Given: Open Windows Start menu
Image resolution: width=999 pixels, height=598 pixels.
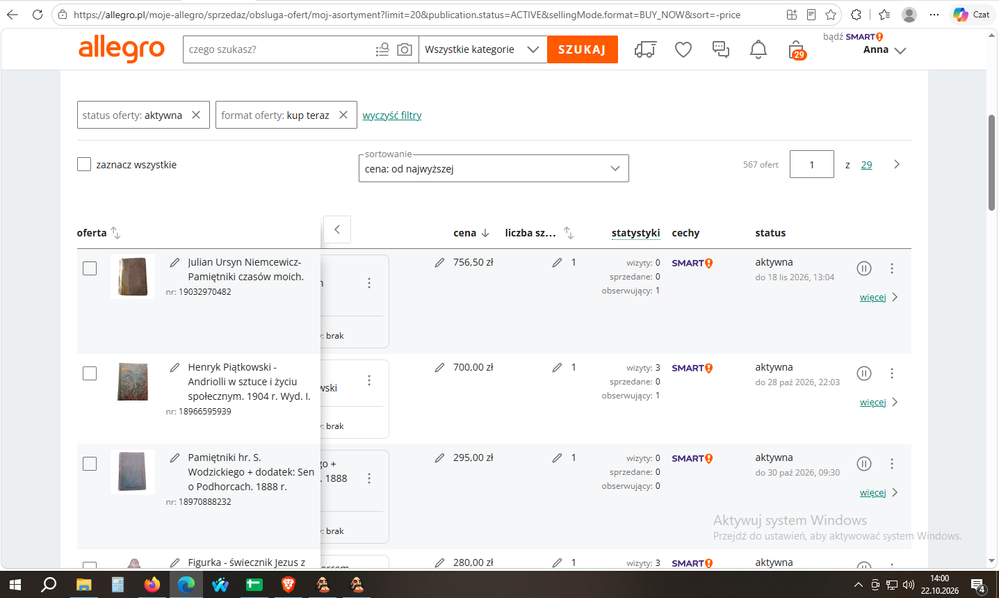Looking at the screenshot, I should click(15, 584).
